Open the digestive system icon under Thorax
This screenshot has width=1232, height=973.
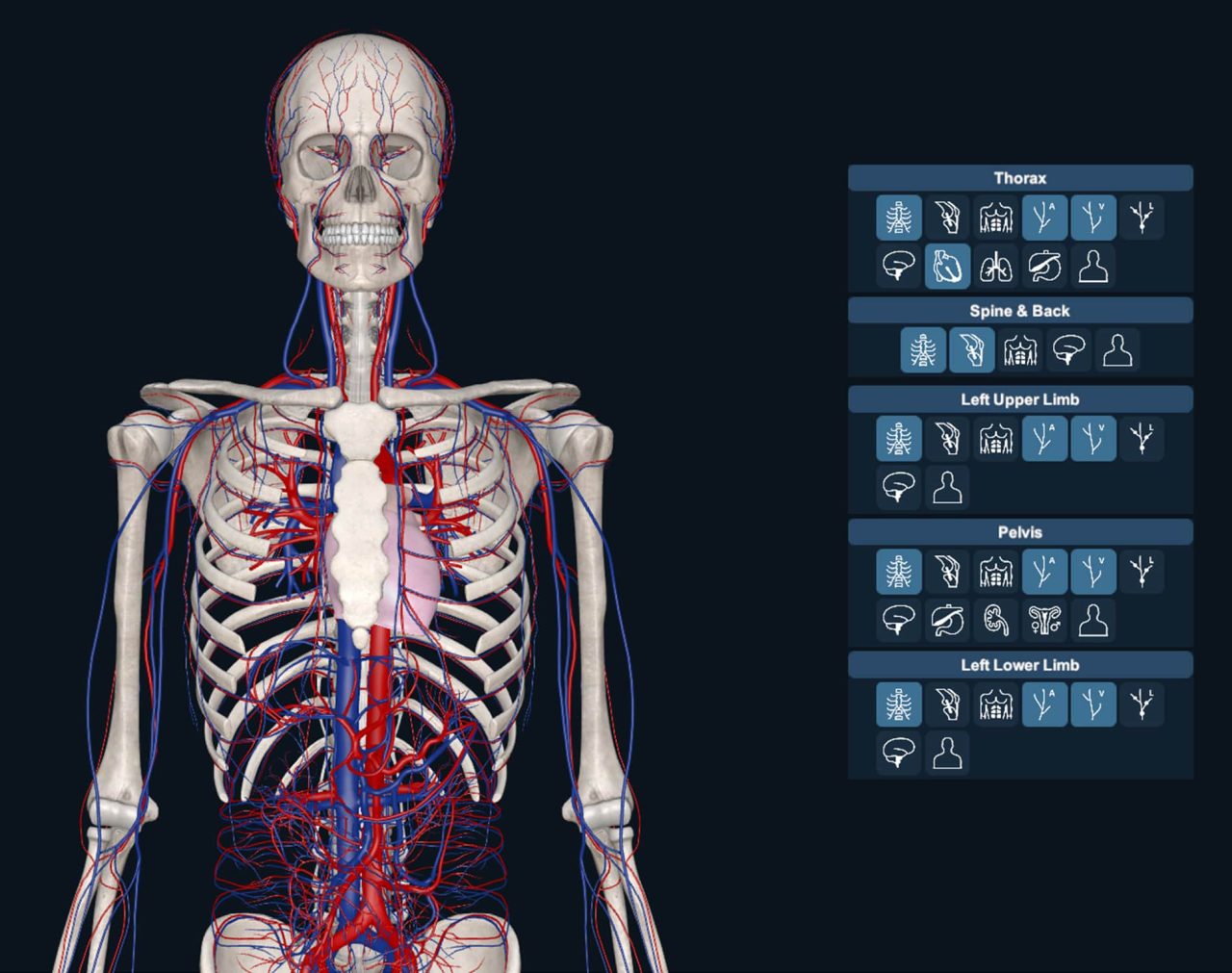point(1045,267)
